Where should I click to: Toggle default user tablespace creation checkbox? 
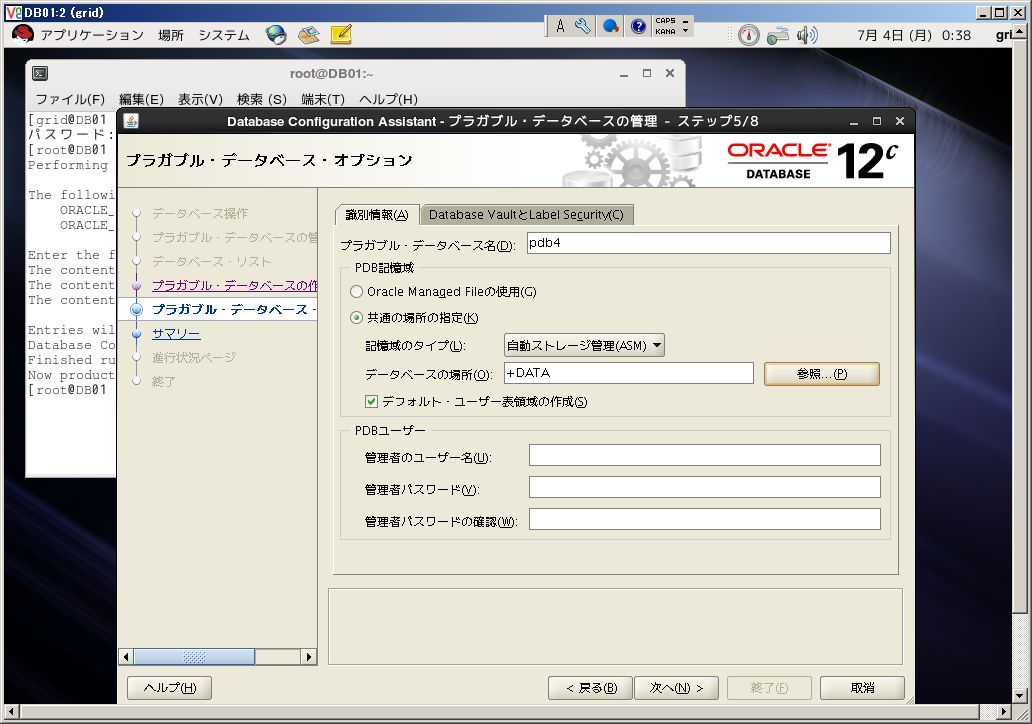tap(372, 401)
